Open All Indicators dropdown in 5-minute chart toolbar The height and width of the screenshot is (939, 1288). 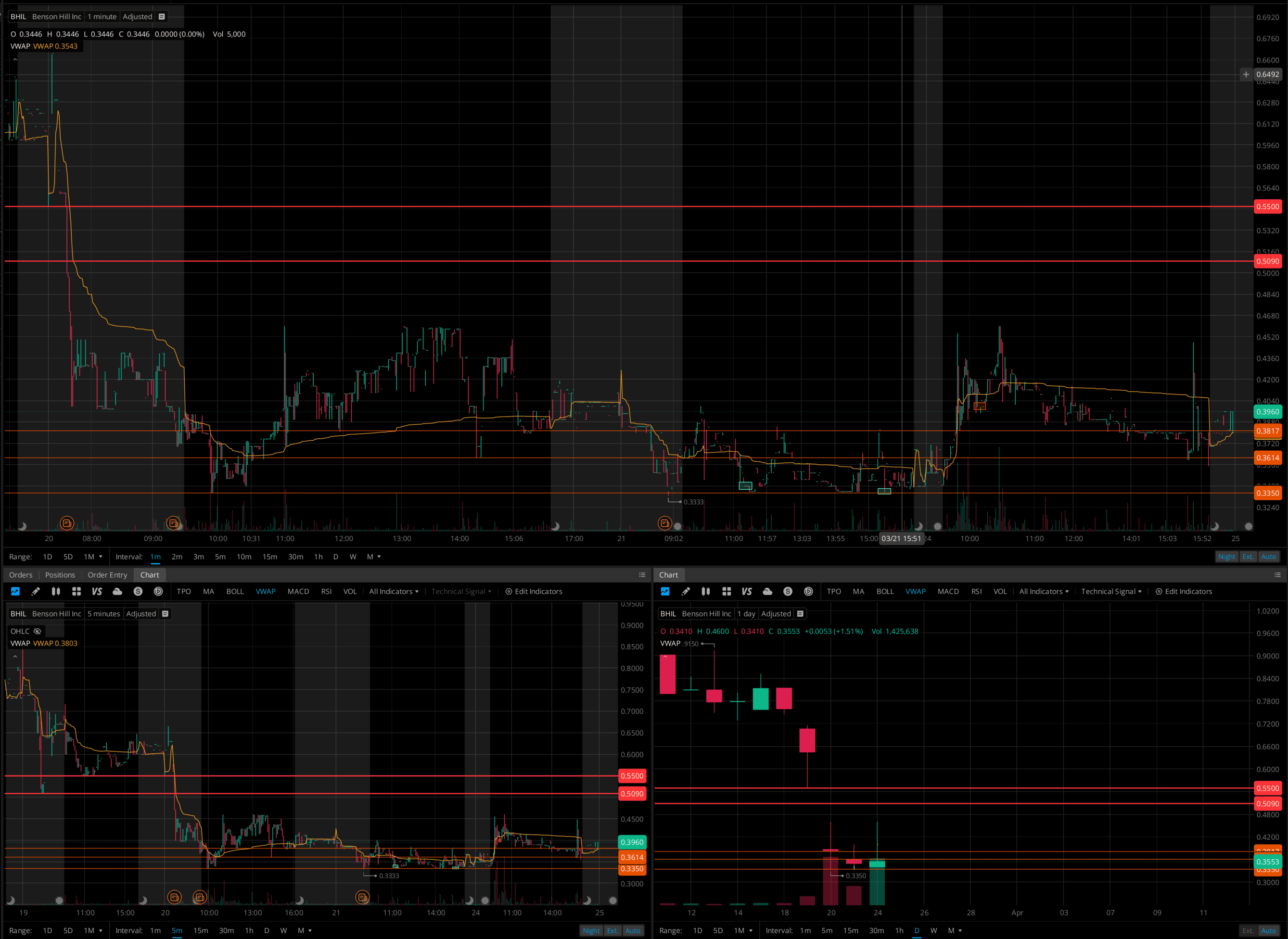[394, 591]
